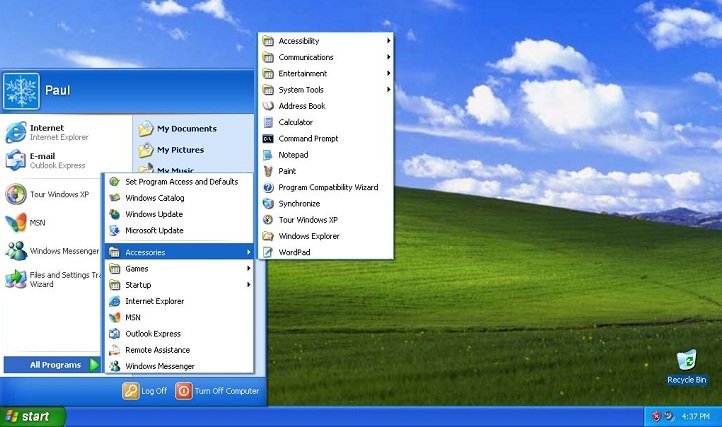
Task: Open Windows Update in All Programs
Action: tap(179, 214)
